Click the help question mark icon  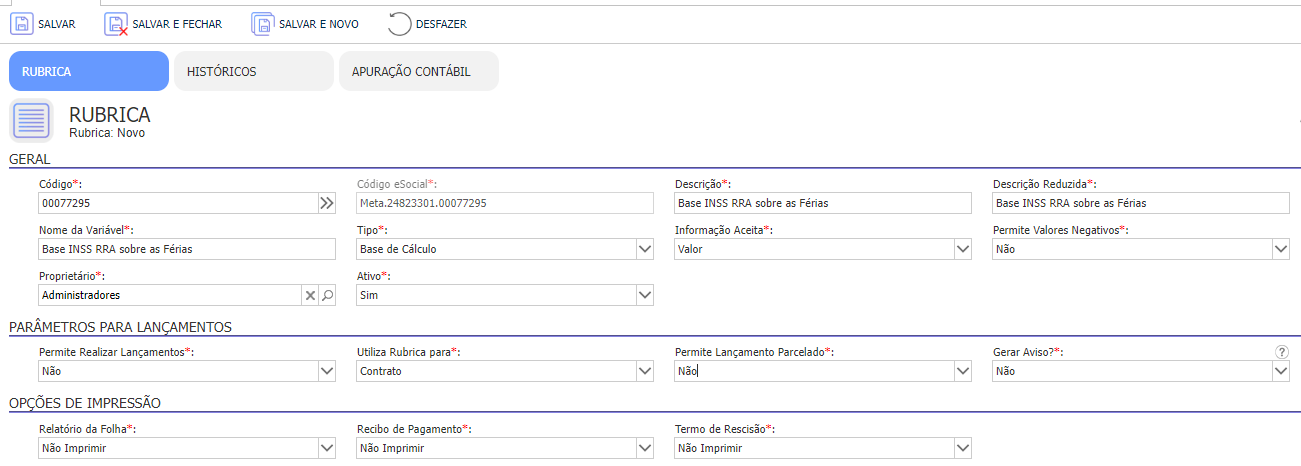[1282, 352]
